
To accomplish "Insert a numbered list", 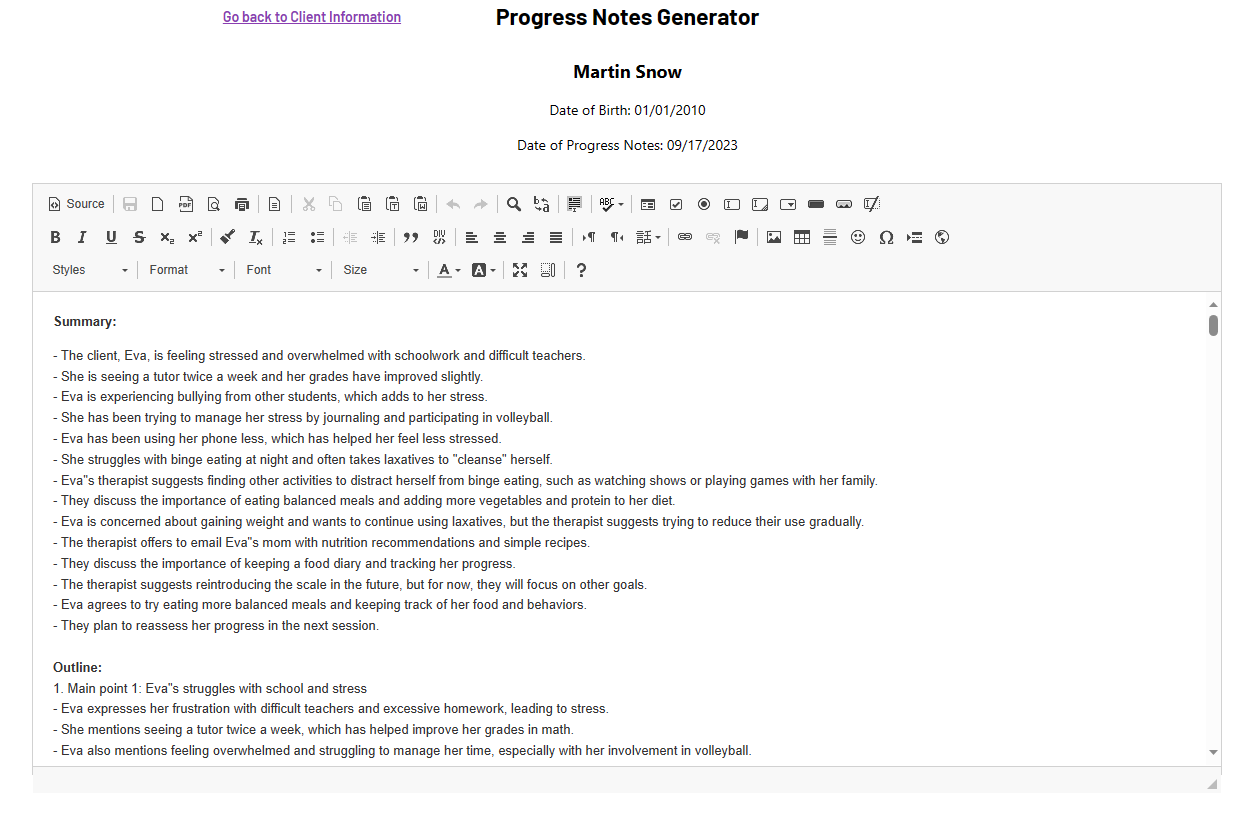I will [x=289, y=237].
